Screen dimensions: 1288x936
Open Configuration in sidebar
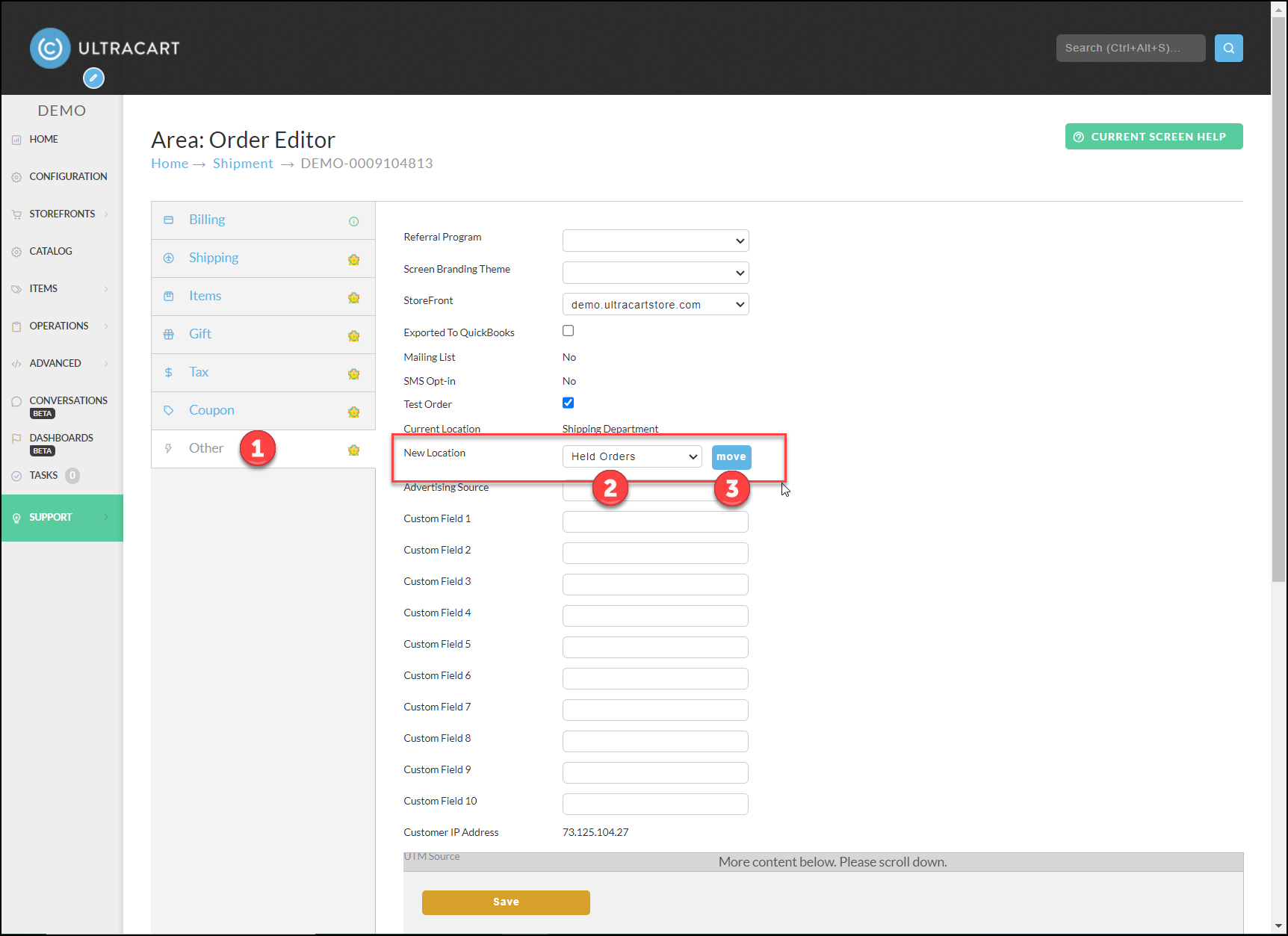pos(68,177)
